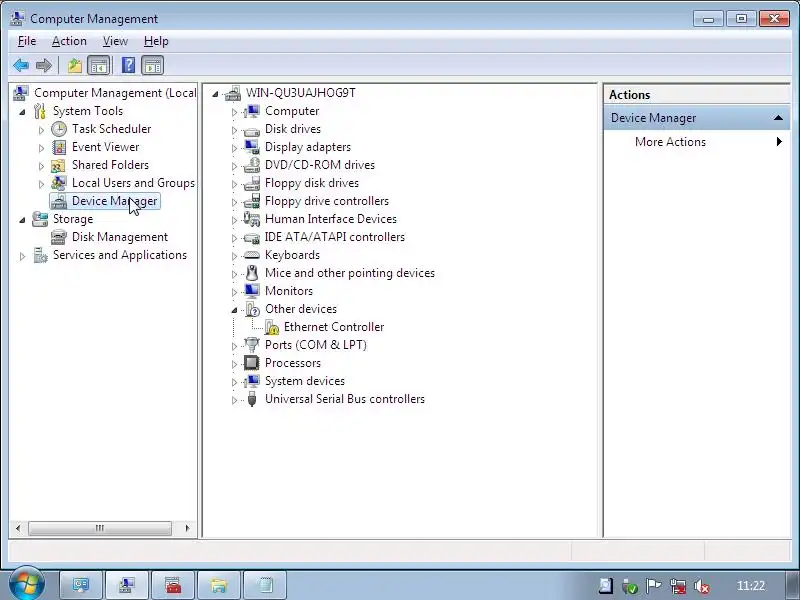800x600 pixels.
Task: Collapse the System Tools node
Action: tap(22, 112)
